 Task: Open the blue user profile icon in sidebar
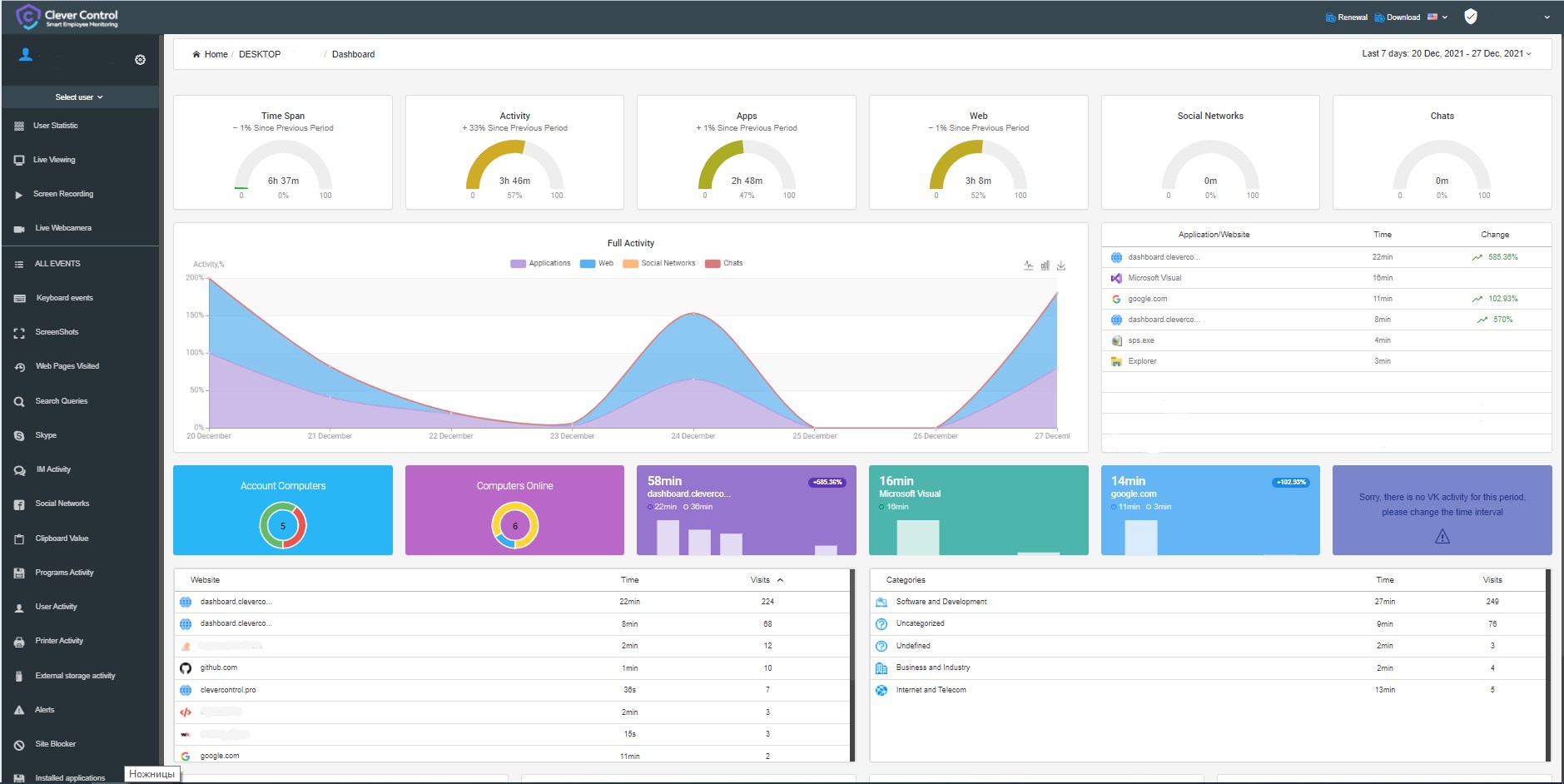point(26,55)
